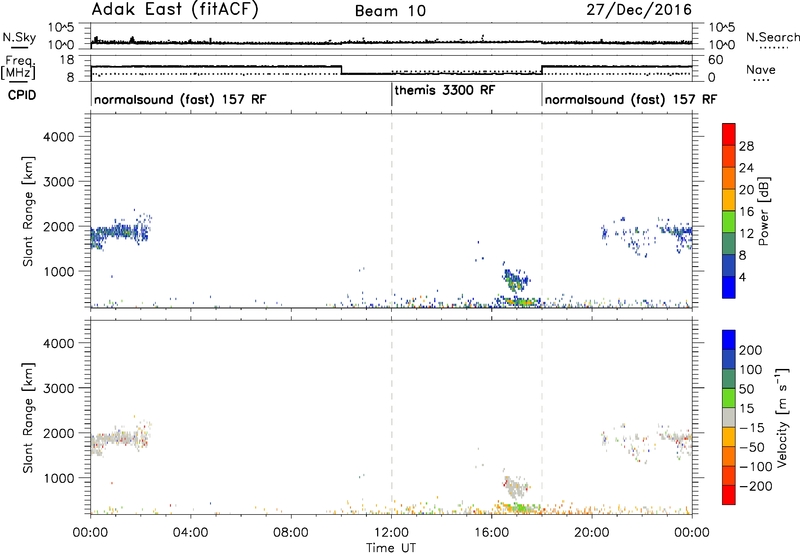
Task: Click the 'Nave' legend label
Action: tap(761, 69)
